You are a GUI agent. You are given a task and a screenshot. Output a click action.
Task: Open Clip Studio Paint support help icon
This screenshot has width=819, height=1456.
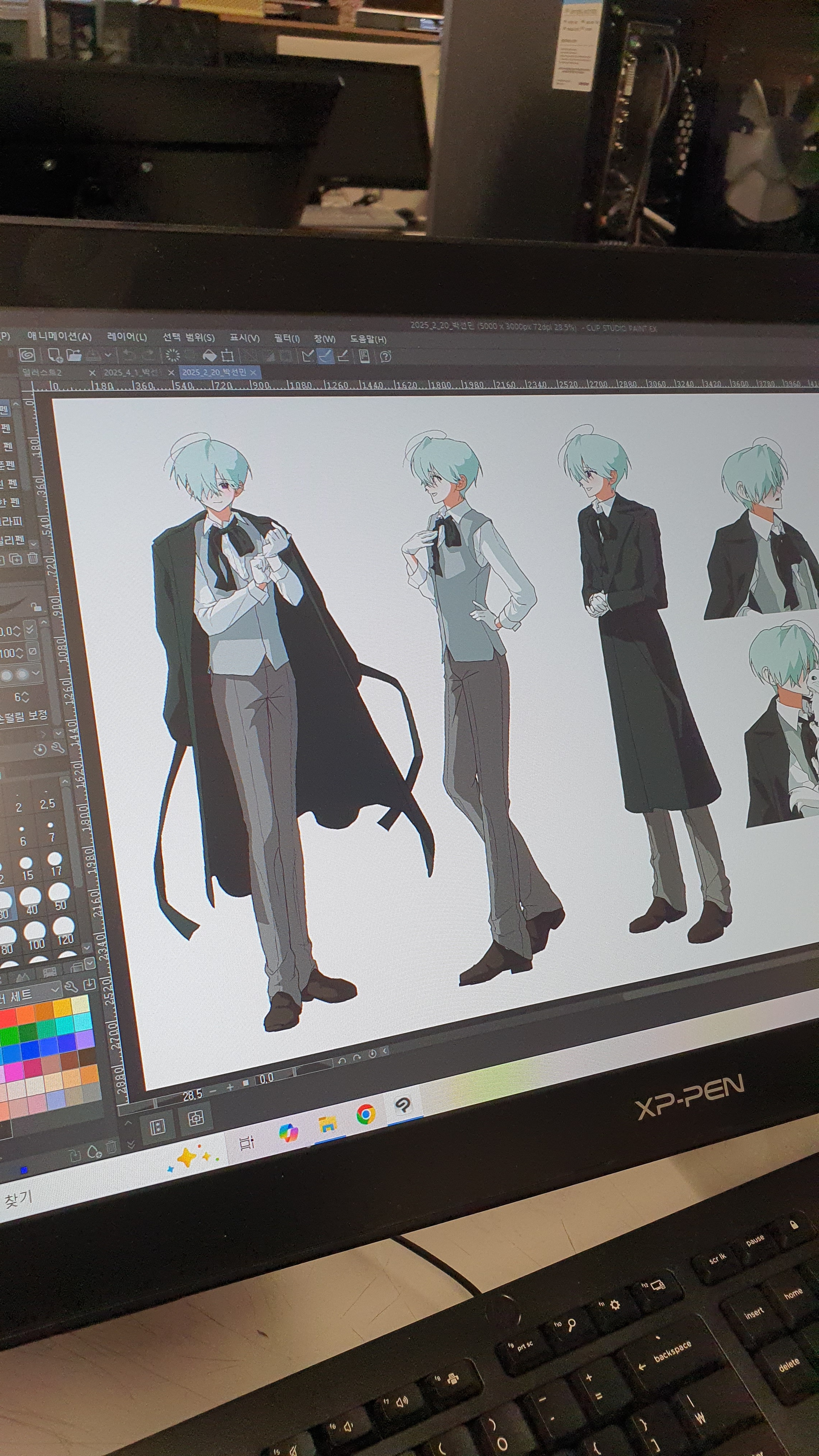tap(386, 356)
